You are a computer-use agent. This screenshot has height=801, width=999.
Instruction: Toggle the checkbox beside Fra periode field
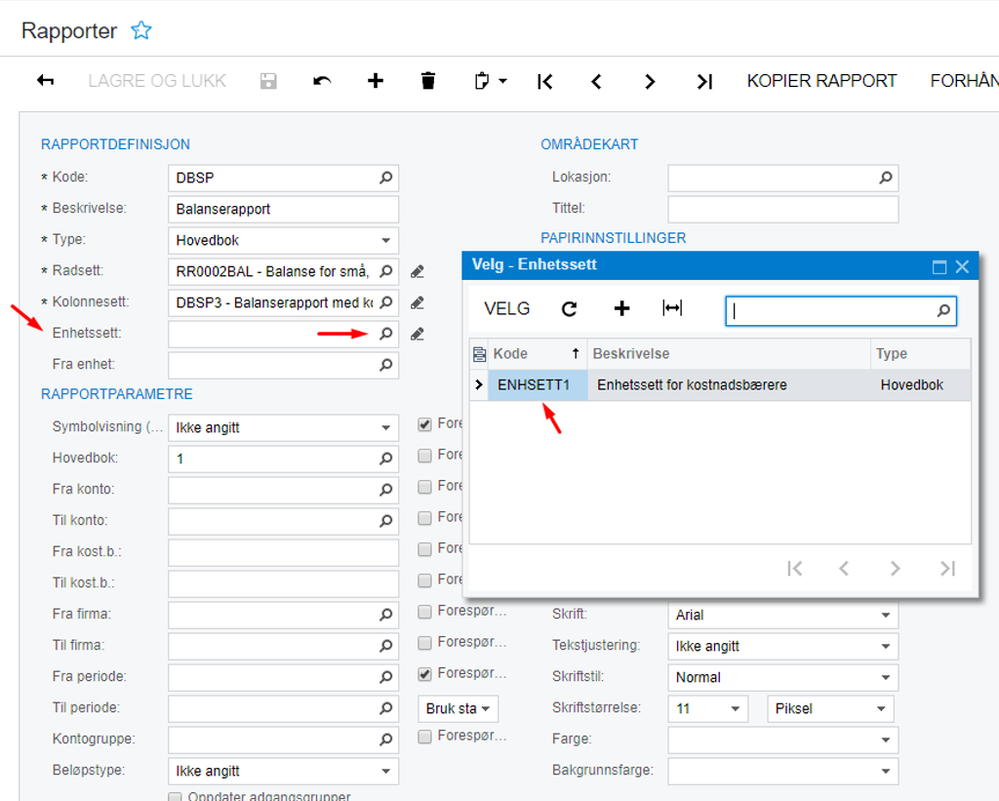pos(425,673)
